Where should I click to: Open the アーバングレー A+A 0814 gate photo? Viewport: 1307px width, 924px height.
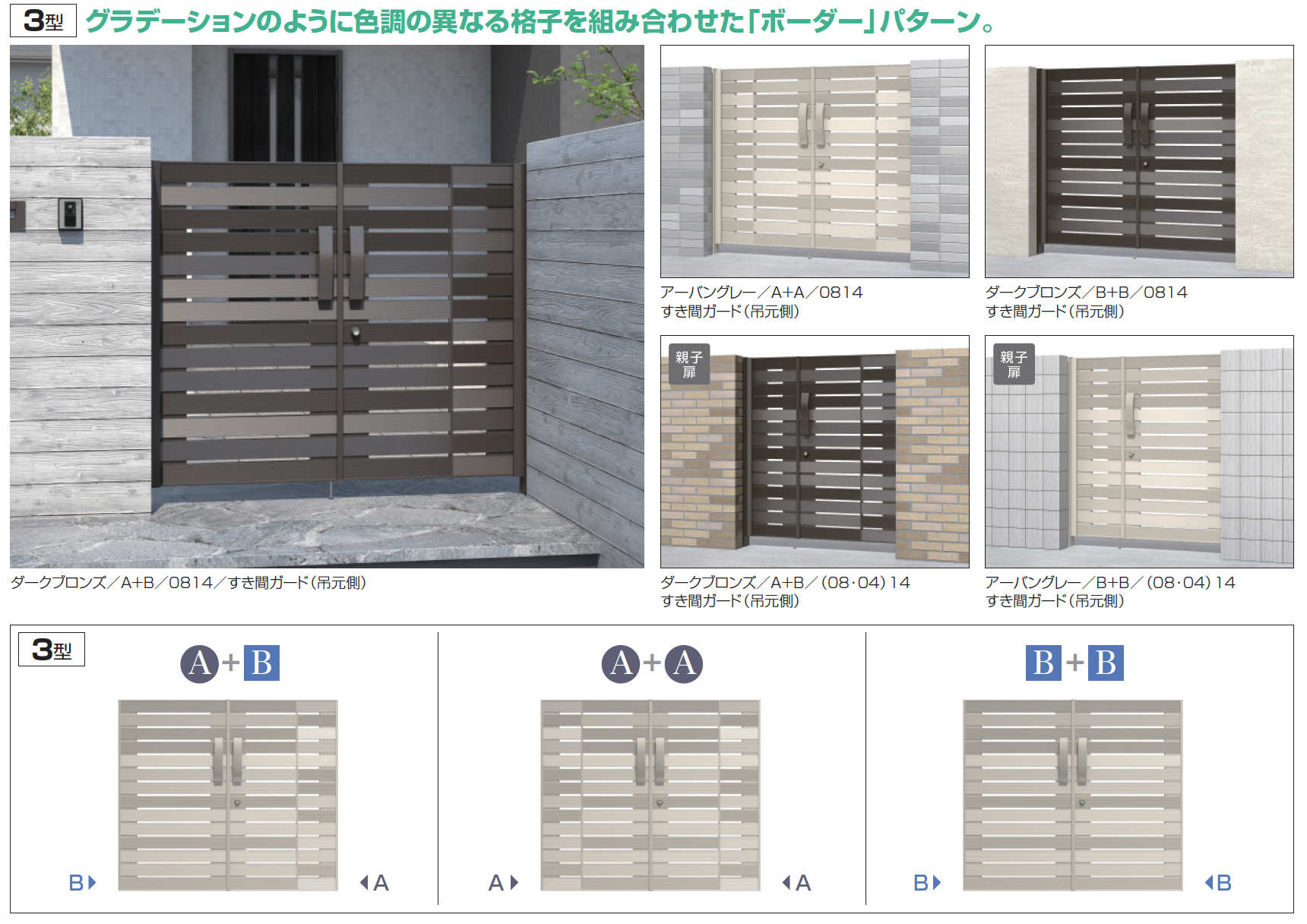(815, 161)
